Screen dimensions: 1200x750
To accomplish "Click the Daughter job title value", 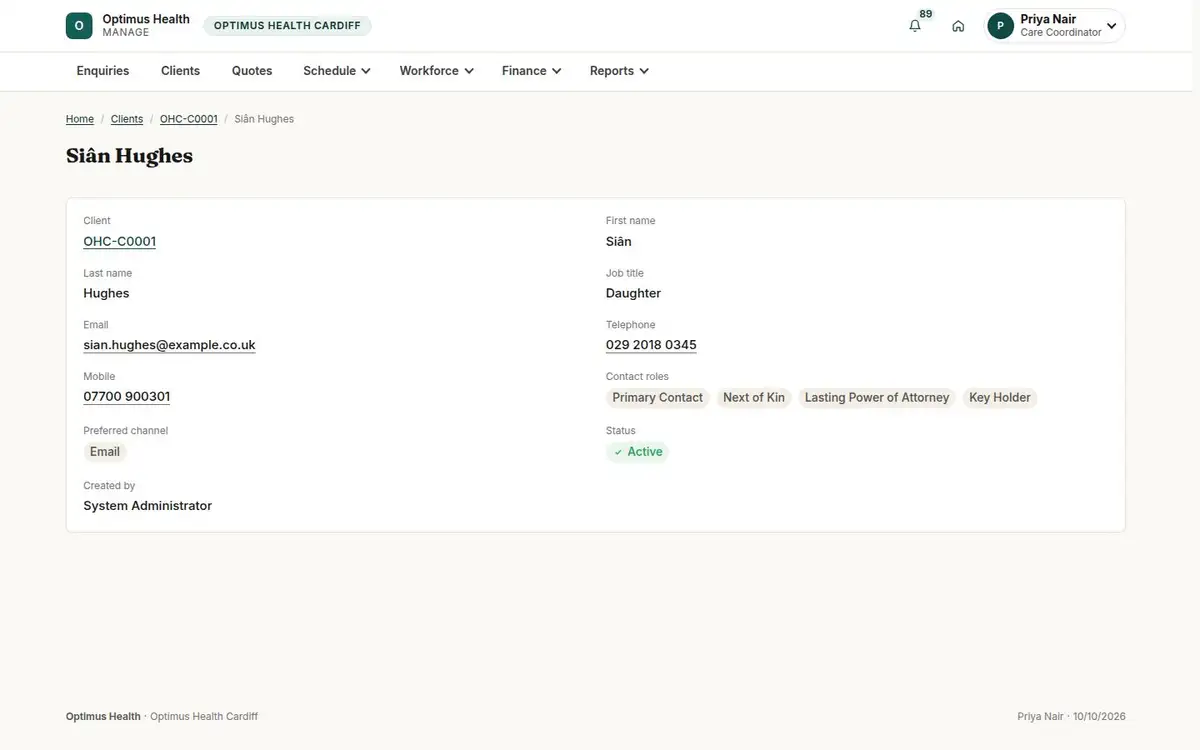I will click(x=634, y=293).
